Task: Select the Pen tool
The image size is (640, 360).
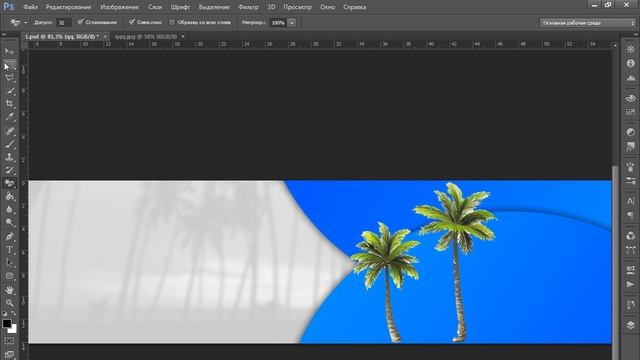Action: 9,236
